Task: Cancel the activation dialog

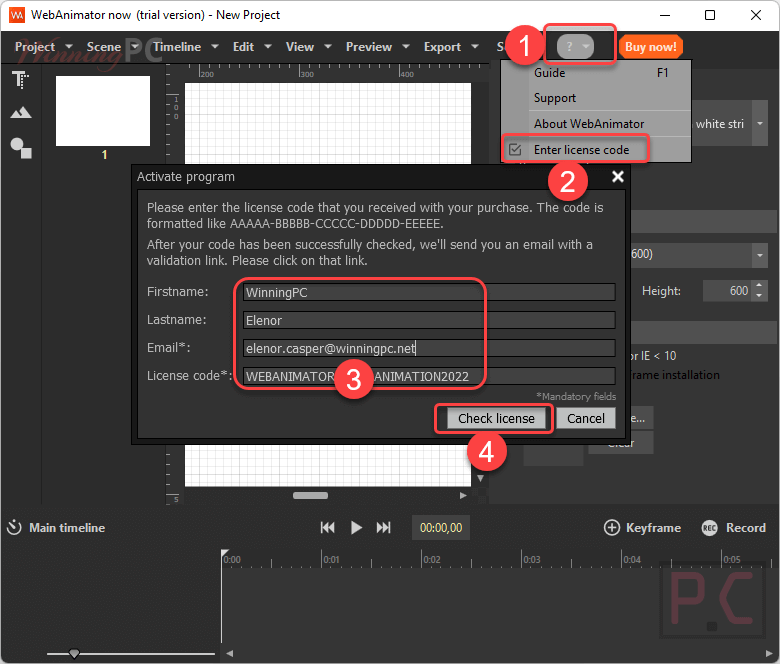Action: (x=585, y=418)
